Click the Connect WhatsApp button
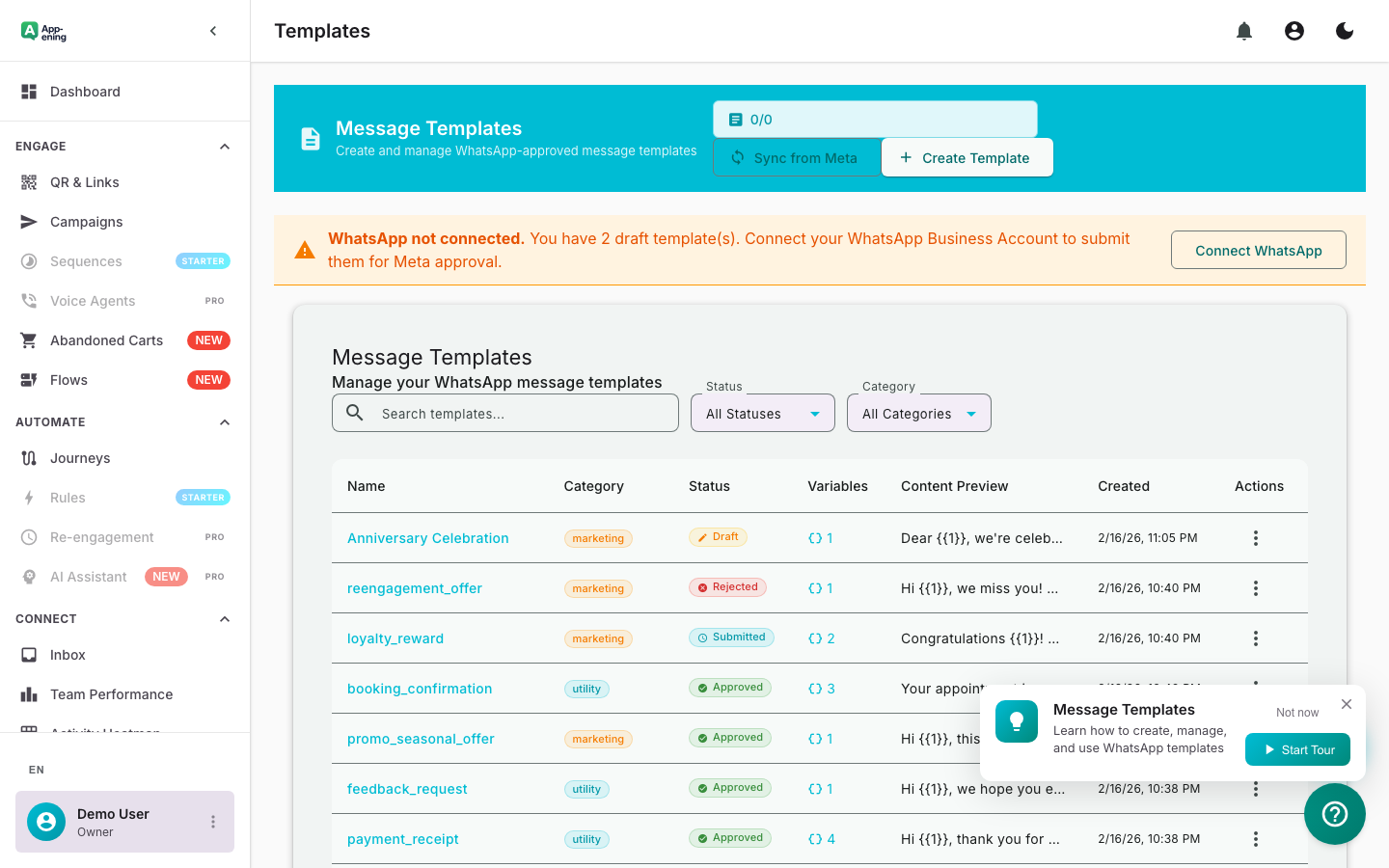 pyautogui.click(x=1258, y=249)
